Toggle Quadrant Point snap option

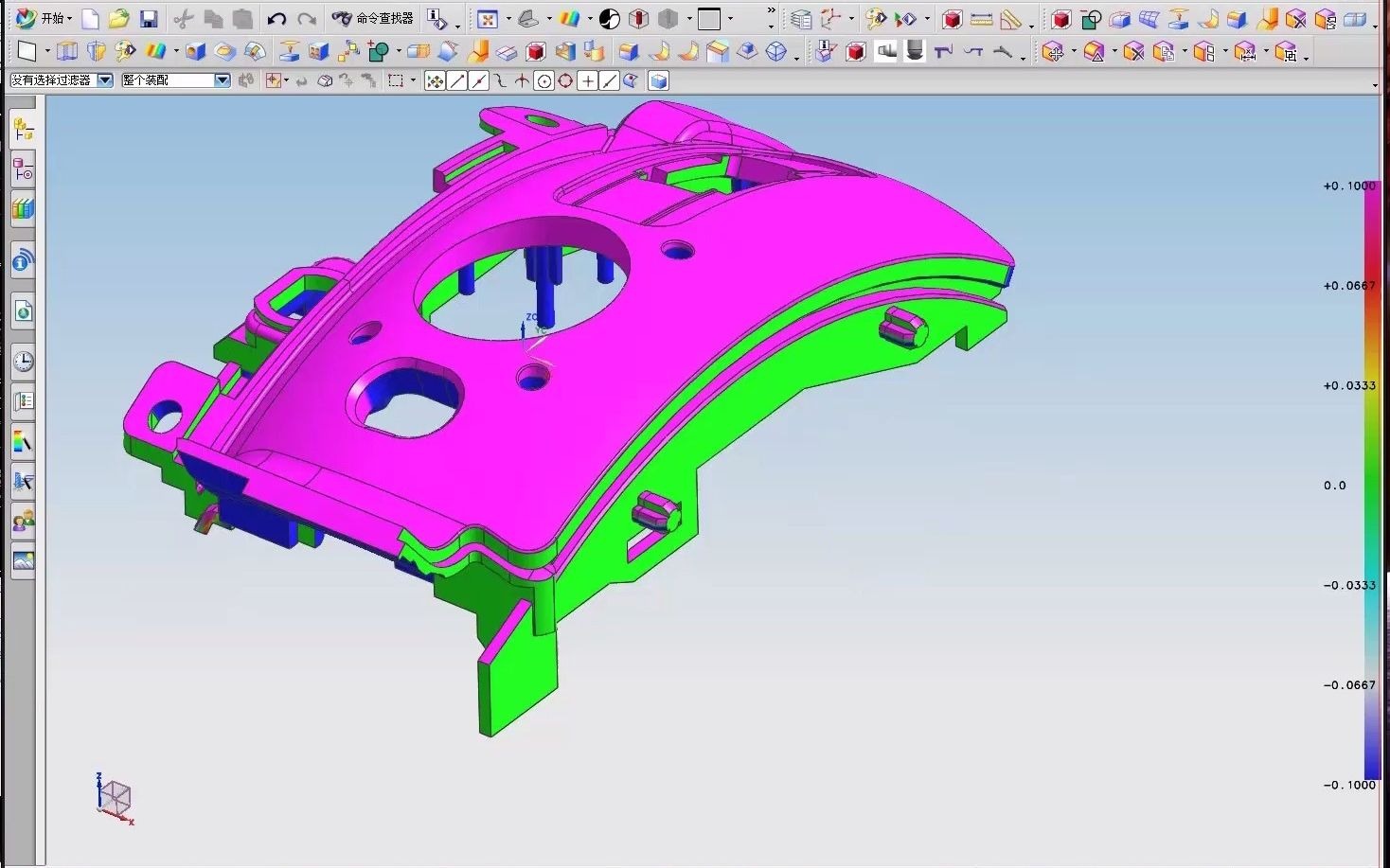click(565, 81)
